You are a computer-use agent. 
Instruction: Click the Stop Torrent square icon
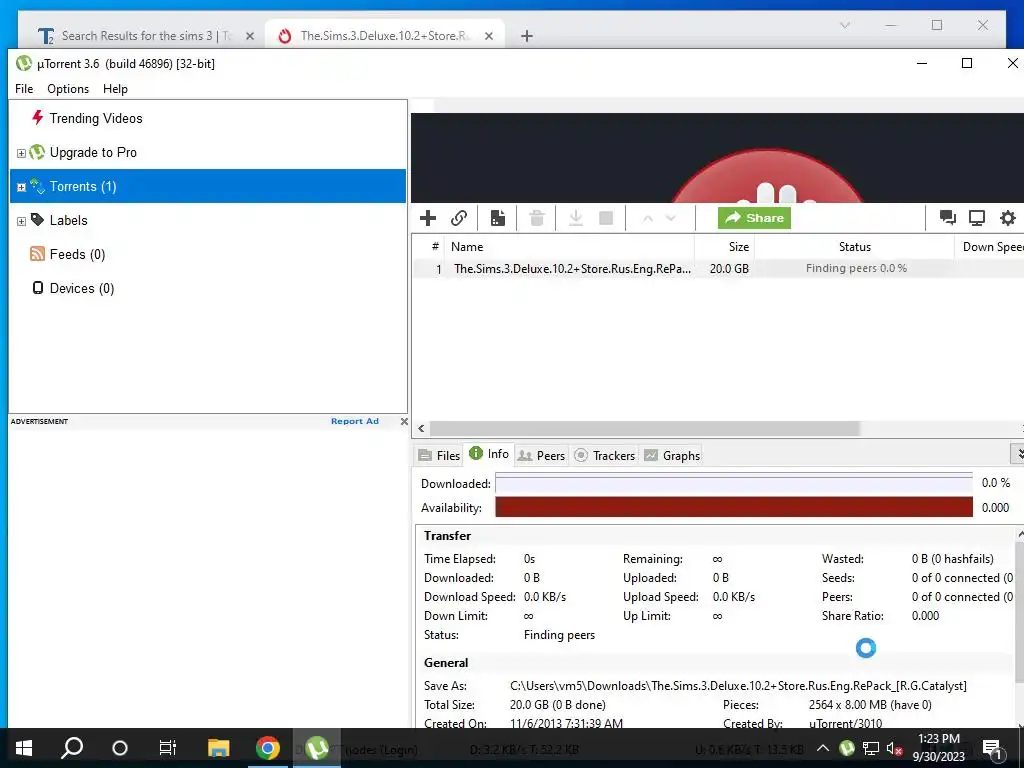[x=606, y=218]
